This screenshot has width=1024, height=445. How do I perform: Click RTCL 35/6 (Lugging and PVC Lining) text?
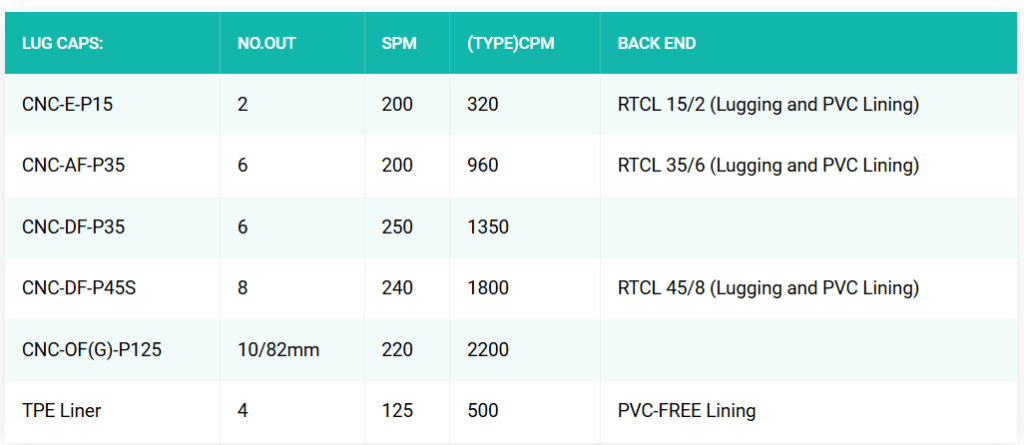coord(768,166)
